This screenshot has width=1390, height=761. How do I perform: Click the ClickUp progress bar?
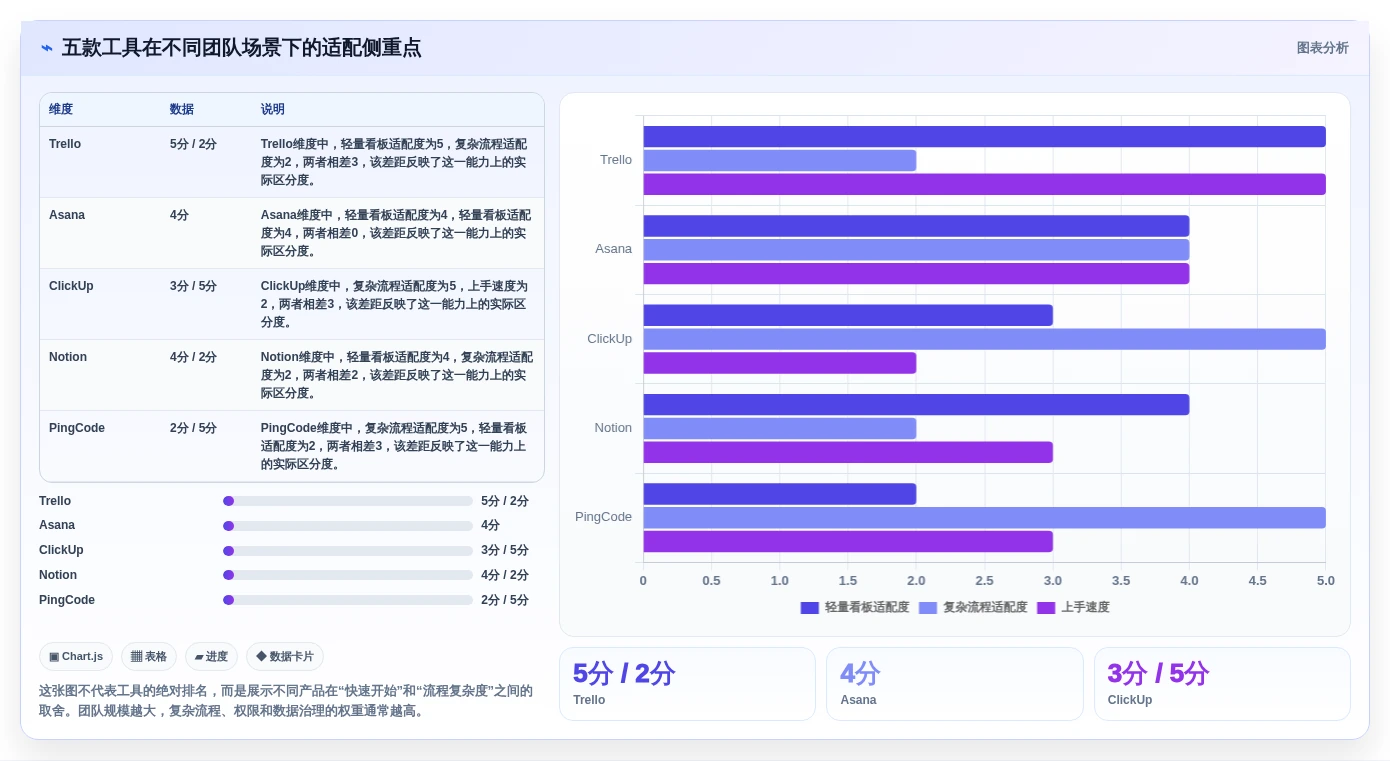[348, 550]
